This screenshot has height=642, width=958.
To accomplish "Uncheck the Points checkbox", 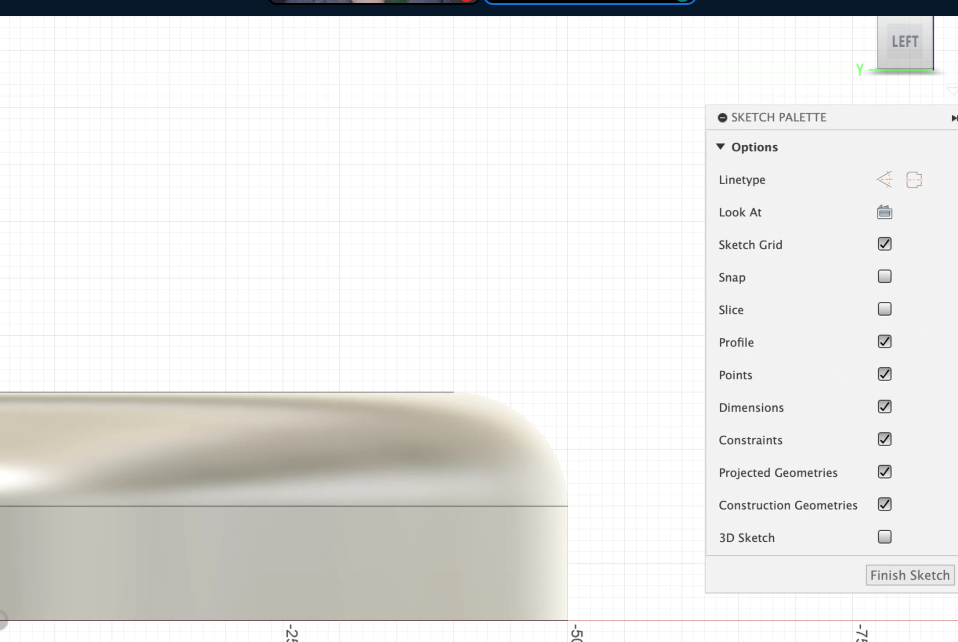I will tap(884, 374).
